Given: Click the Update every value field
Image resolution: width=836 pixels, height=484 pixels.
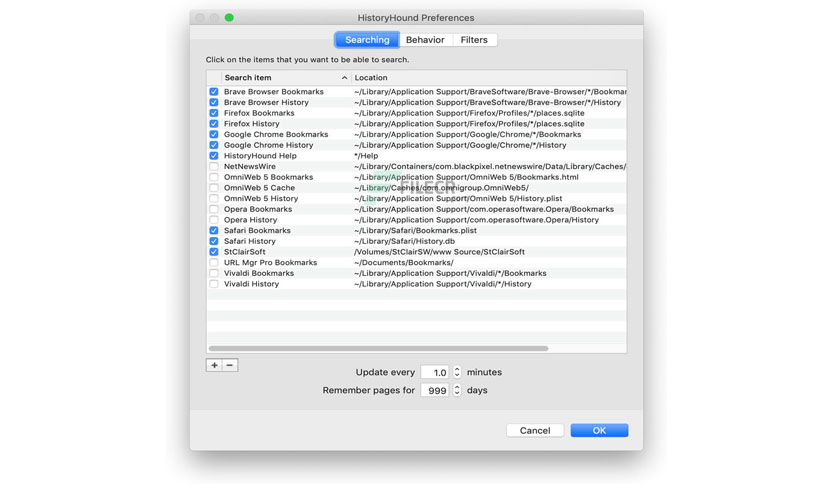Looking at the screenshot, I should coord(436,373).
